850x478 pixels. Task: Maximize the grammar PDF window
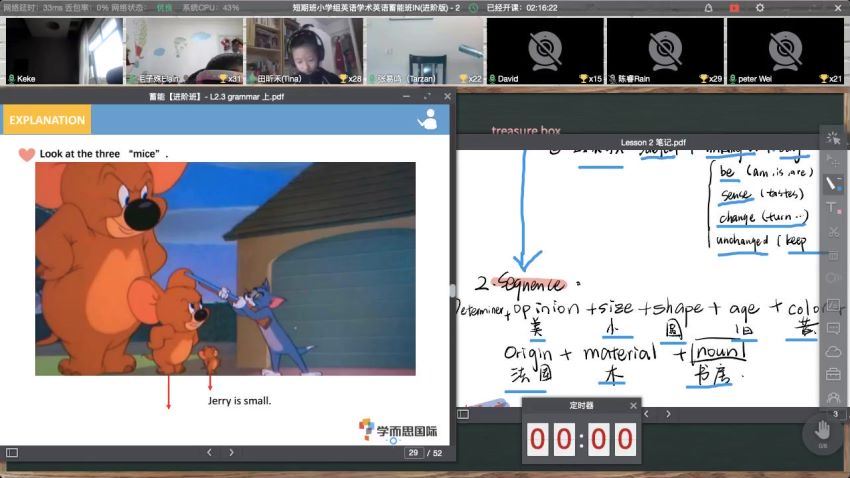tap(427, 96)
